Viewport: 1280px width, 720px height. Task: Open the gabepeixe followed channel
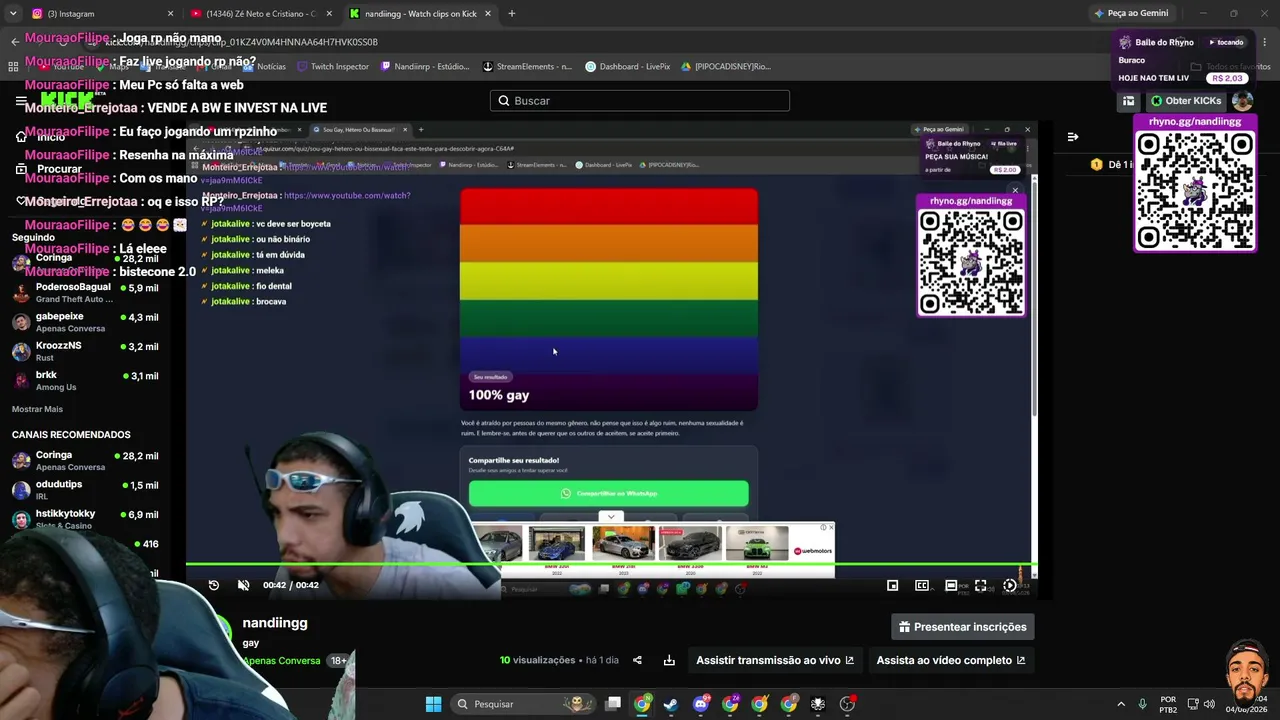(x=85, y=322)
